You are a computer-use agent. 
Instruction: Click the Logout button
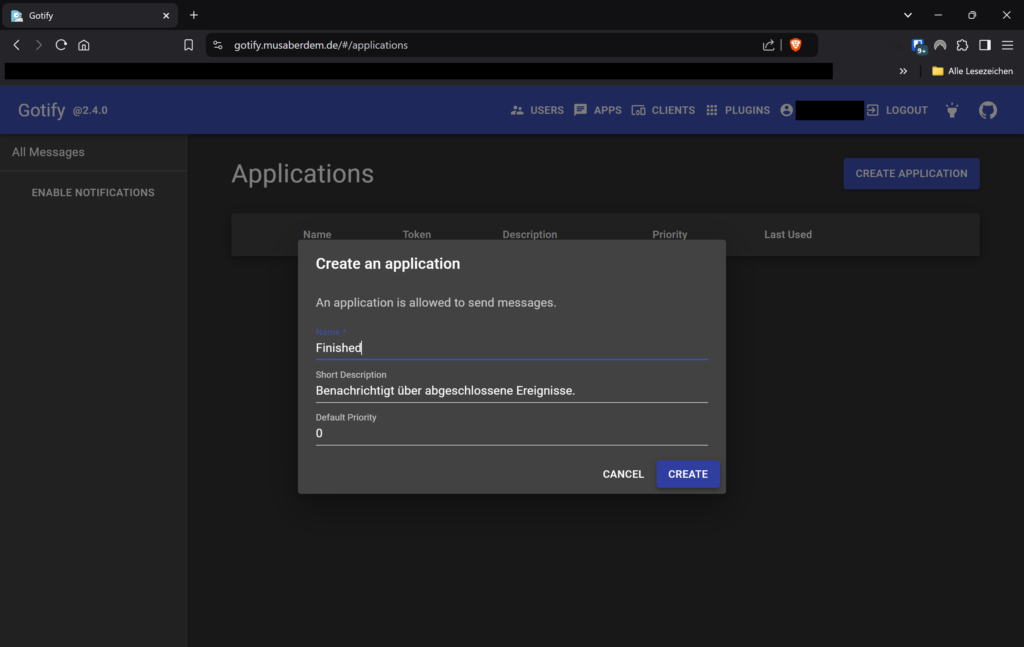[897, 110]
